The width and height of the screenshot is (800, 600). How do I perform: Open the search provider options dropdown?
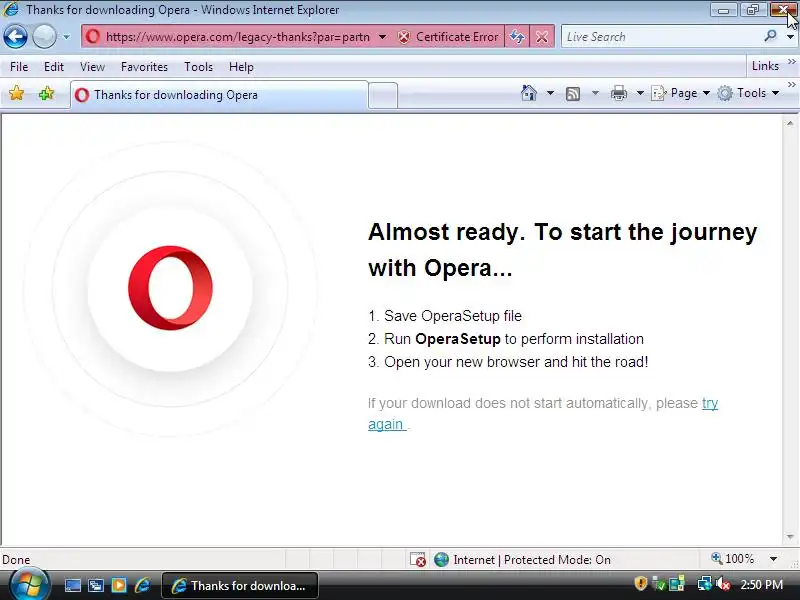pyautogui.click(x=790, y=37)
